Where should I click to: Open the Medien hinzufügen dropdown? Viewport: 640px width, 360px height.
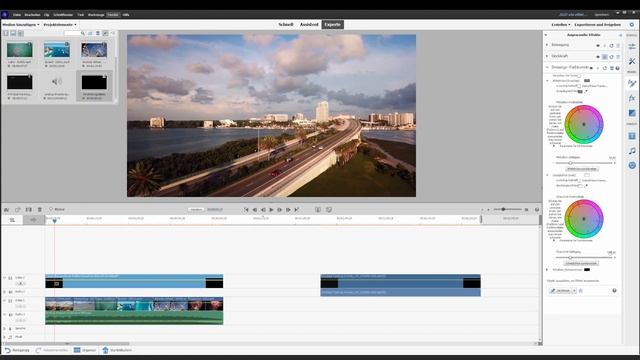(21, 24)
